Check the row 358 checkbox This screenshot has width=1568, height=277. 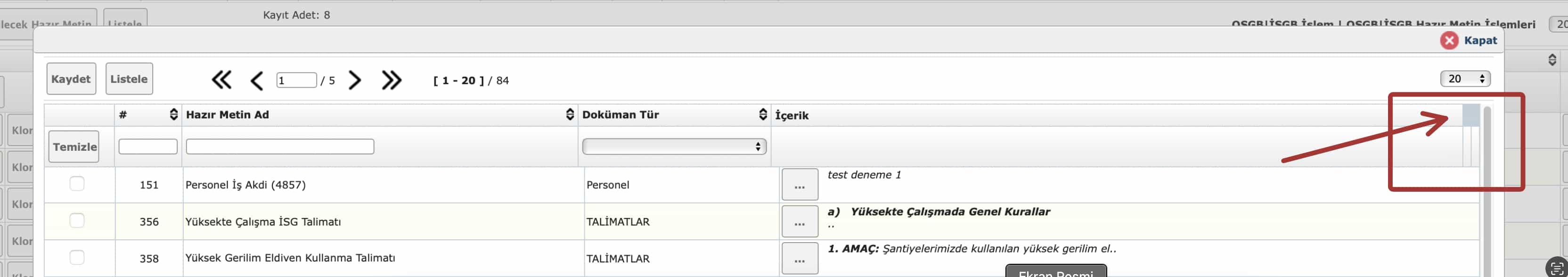coord(77,258)
